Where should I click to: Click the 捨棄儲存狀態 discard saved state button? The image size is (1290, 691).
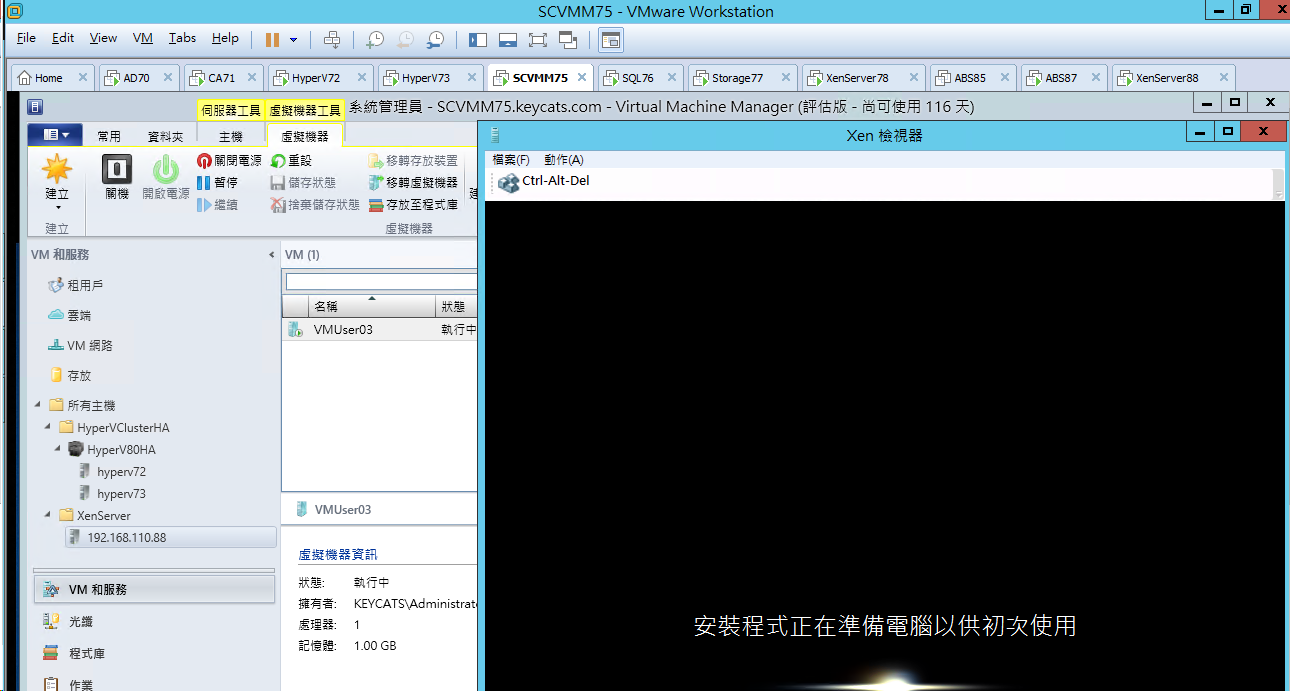pos(315,204)
